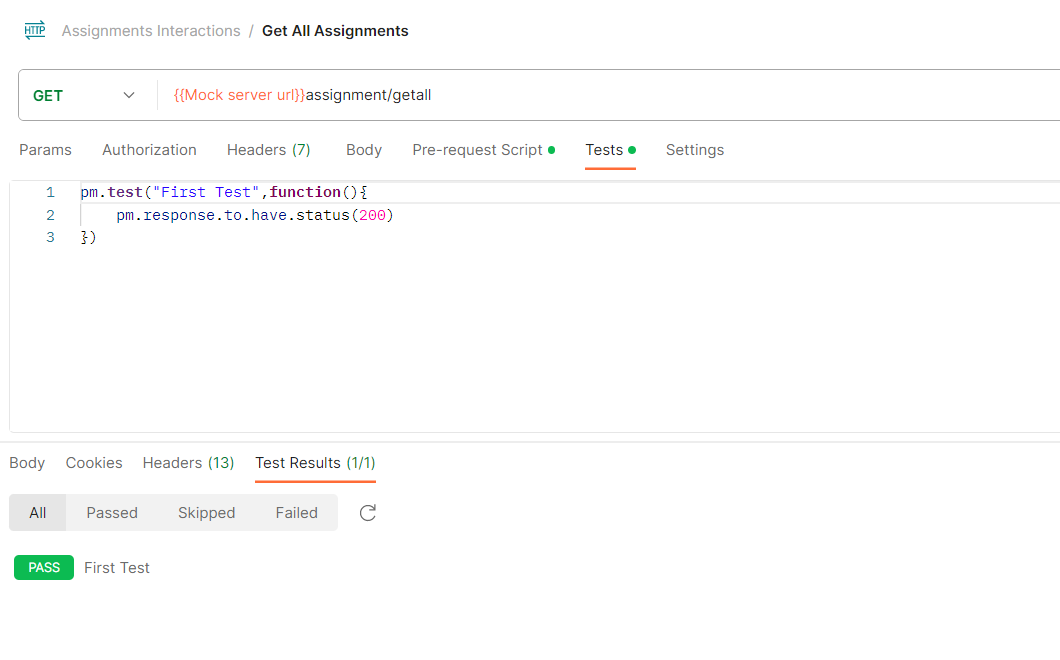Select the request Body tab
Image resolution: width=1060 pixels, height=660 pixels.
[x=364, y=150]
